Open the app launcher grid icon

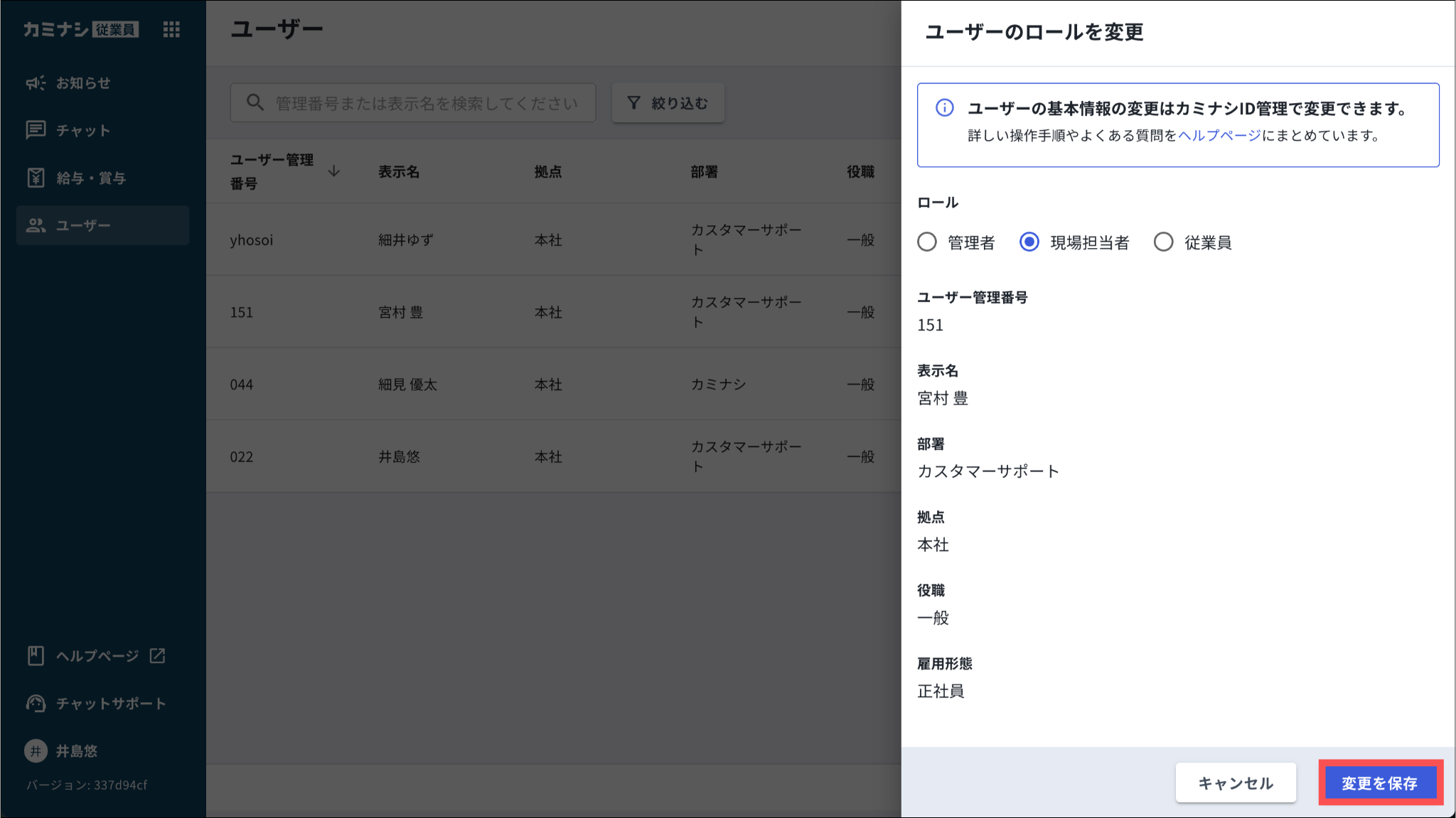click(171, 29)
